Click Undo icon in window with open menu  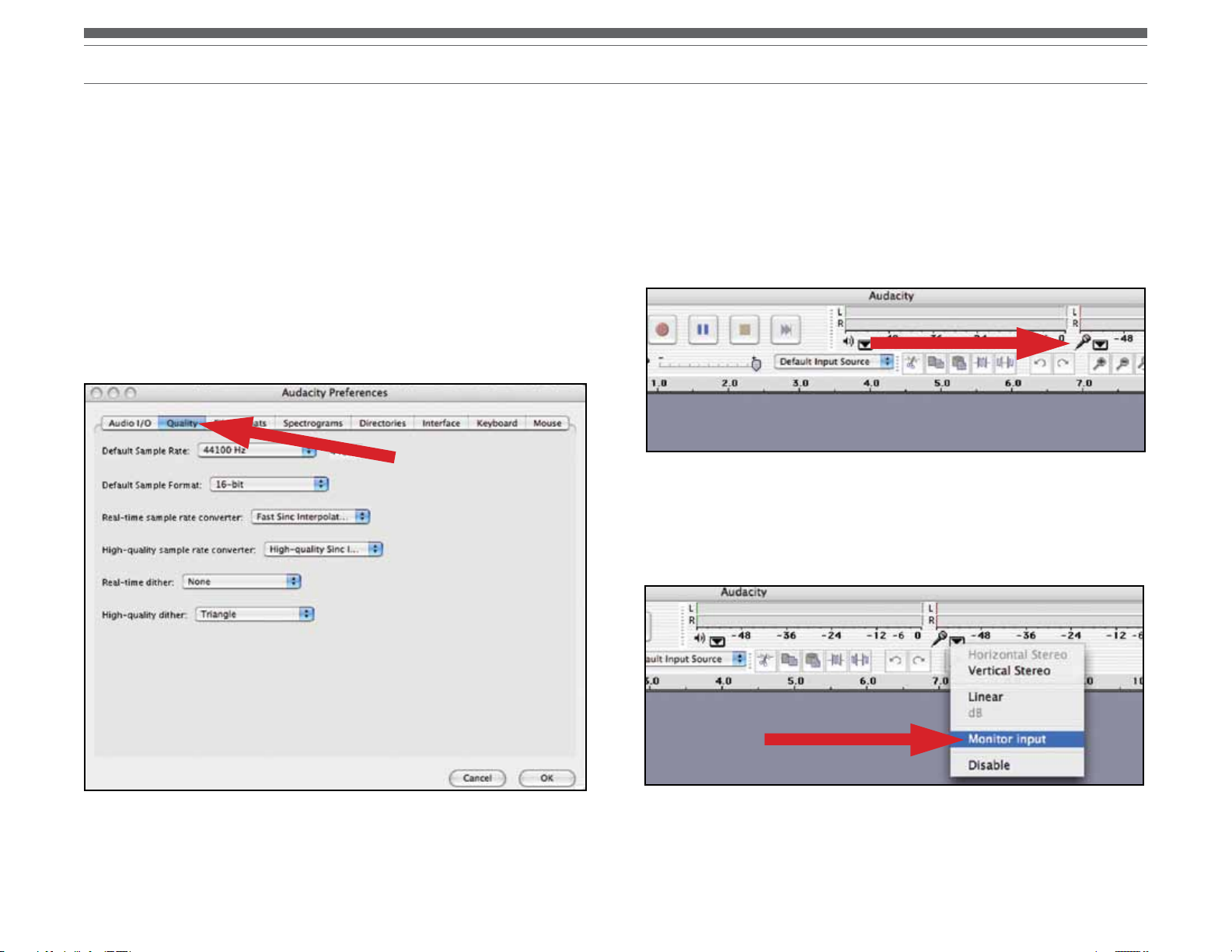coord(895,660)
